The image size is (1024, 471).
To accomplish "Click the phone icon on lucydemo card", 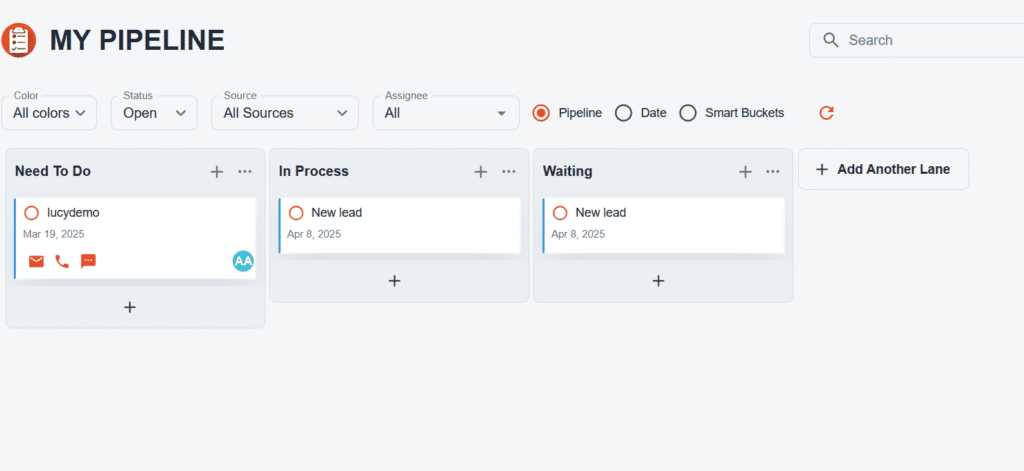I will 62,261.
